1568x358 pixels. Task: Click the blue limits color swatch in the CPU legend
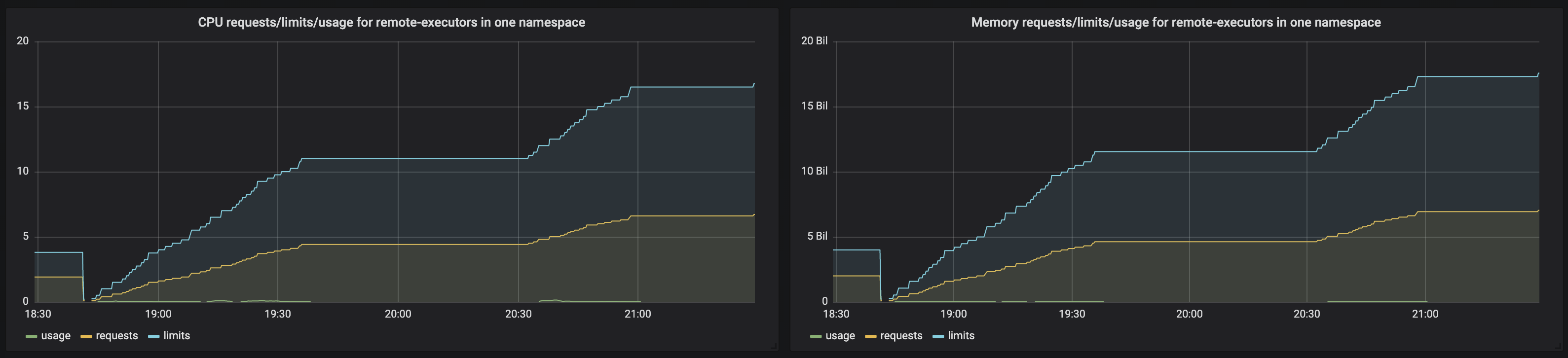point(153,337)
